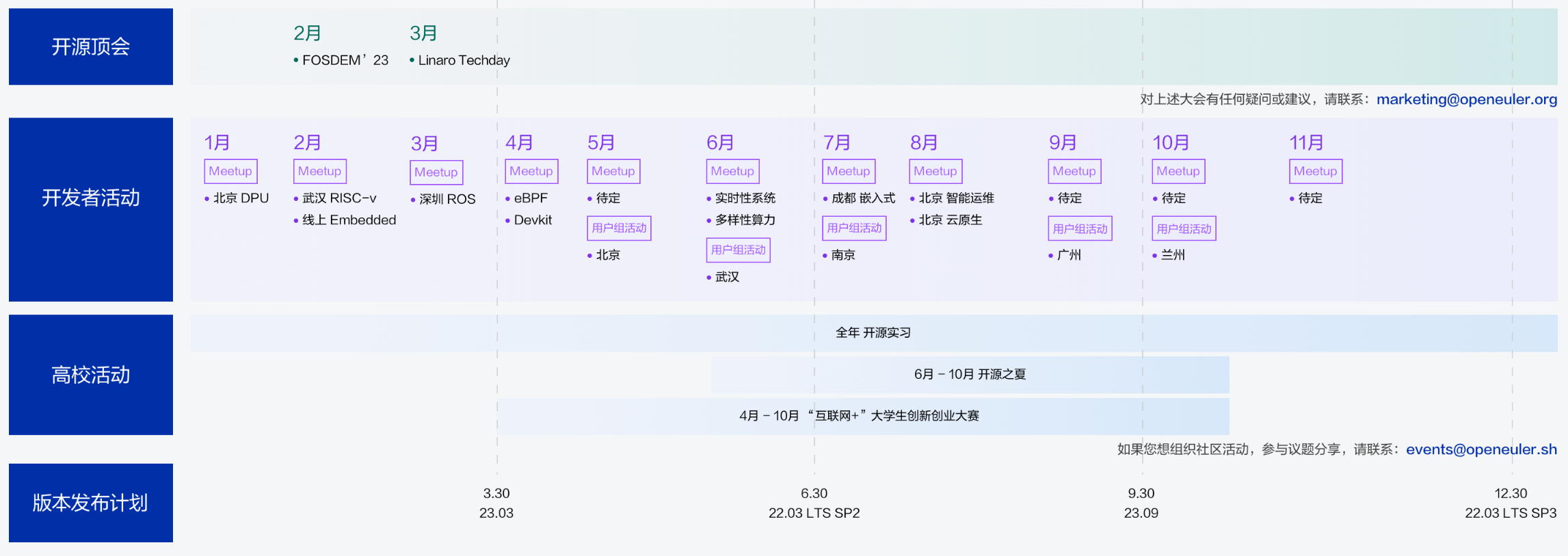Click the 全年 开源实习 timeline bar
The image size is (1568, 556).
point(873,333)
